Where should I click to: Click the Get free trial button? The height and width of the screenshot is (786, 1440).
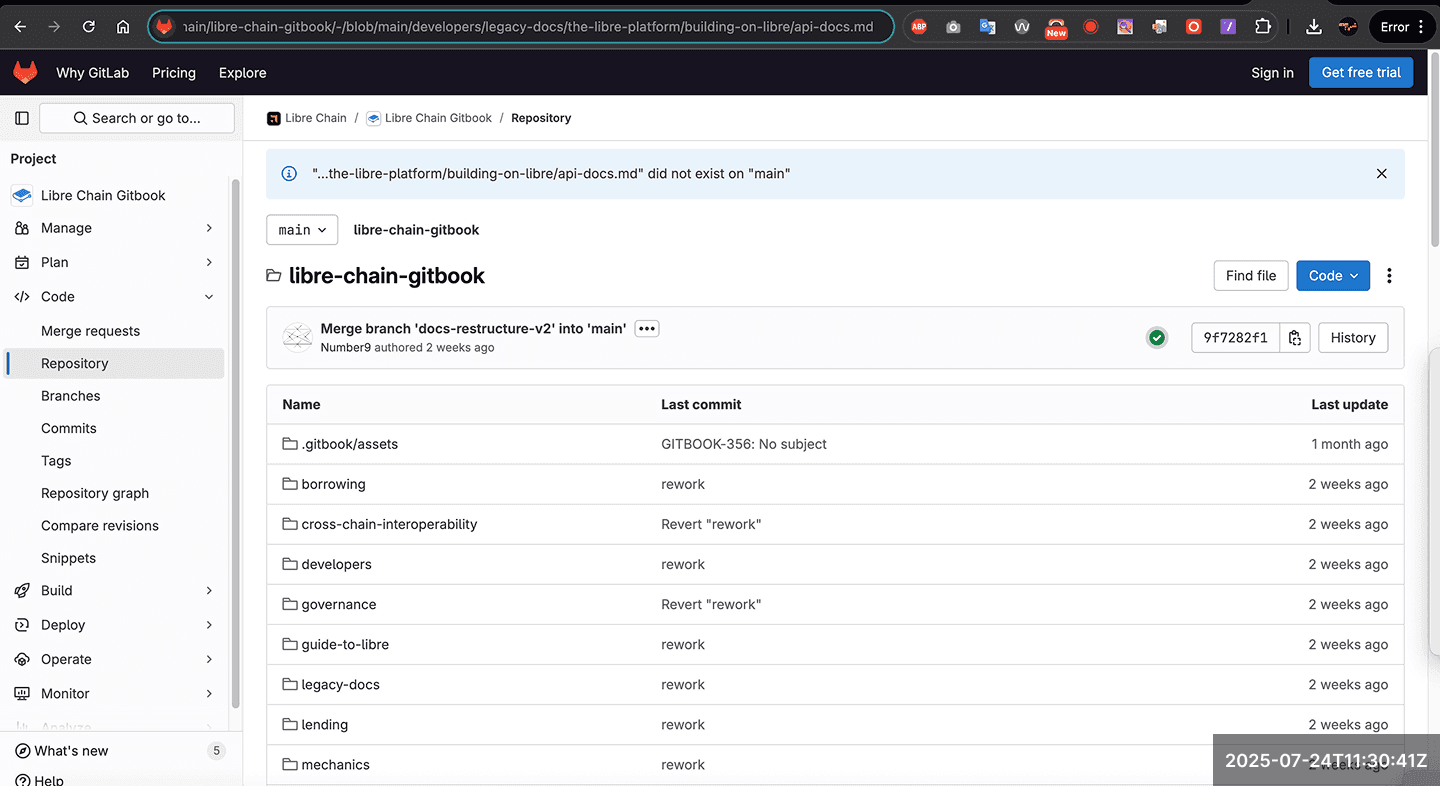(x=1361, y=72)
